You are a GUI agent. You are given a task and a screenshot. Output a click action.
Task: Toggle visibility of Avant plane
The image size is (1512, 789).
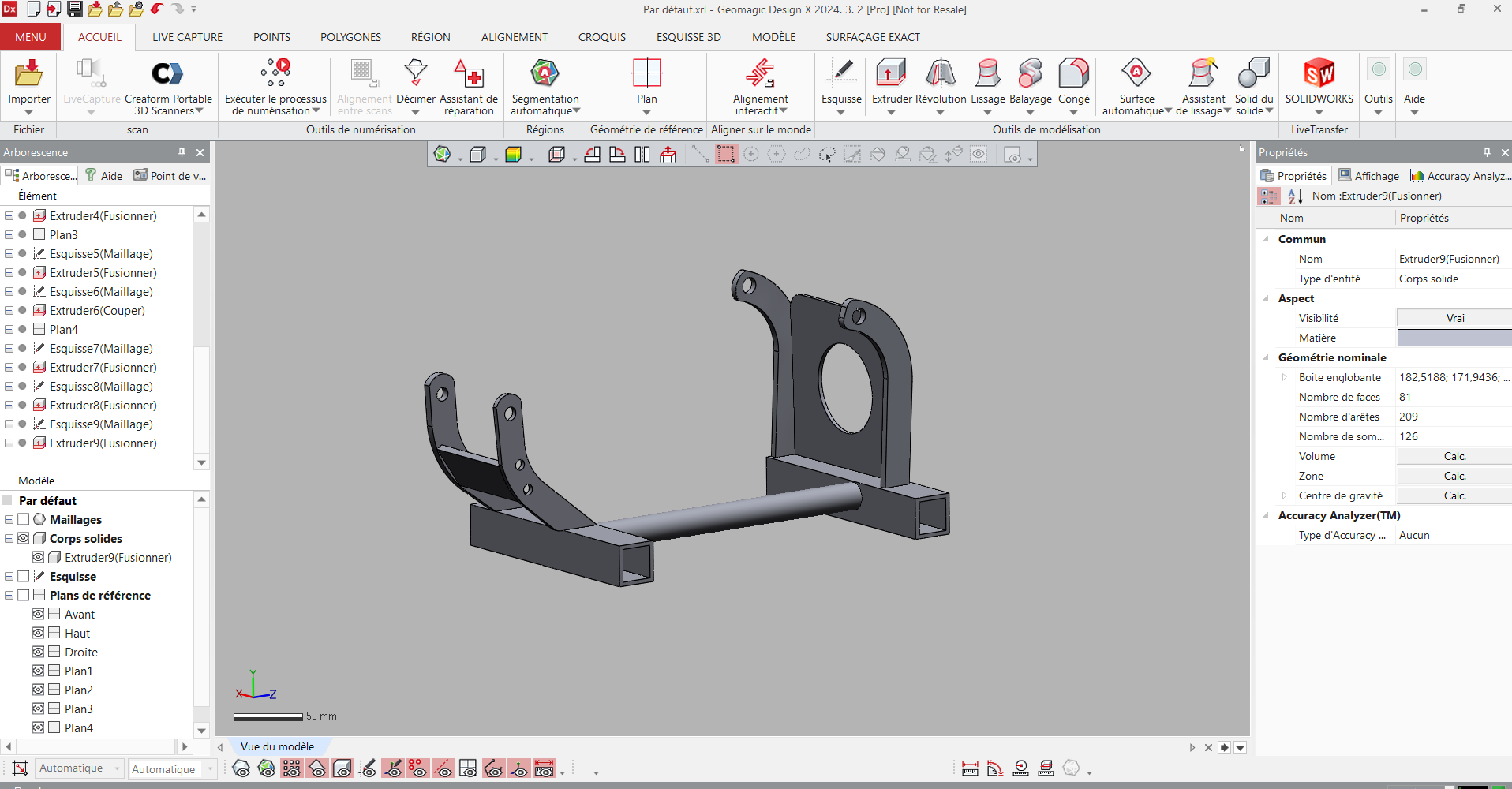pos(38,614)
